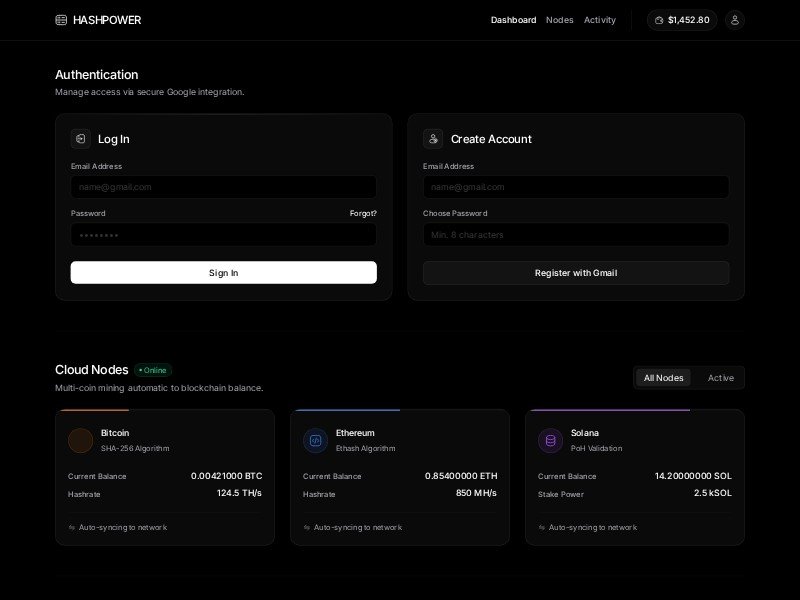Click the HASHPOWER logo icon
800x600 pixels.
pos(61,20)
